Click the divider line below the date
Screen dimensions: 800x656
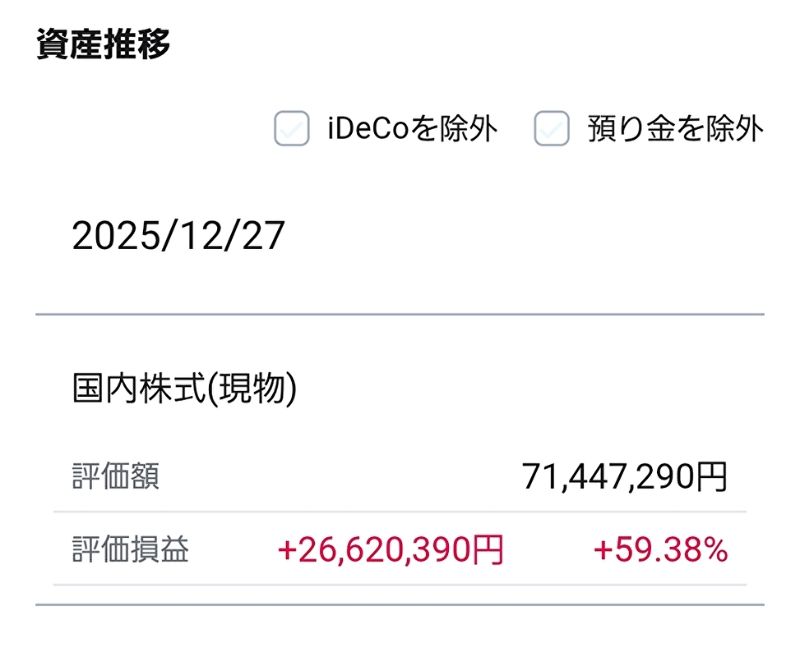400,315
